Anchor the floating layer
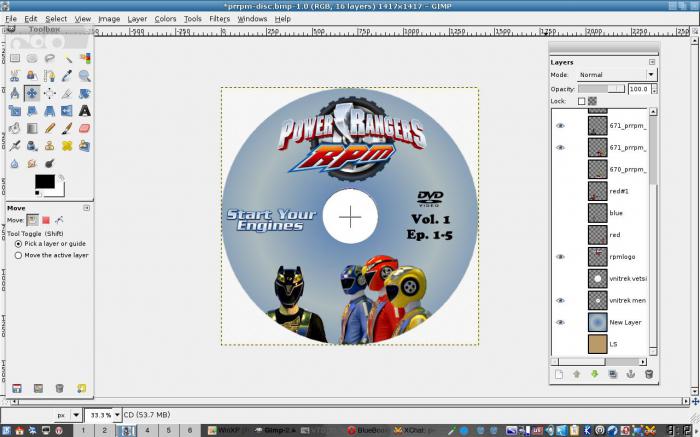Image resolution: width=700 pixels, height=437 pixels. point(630,374)
